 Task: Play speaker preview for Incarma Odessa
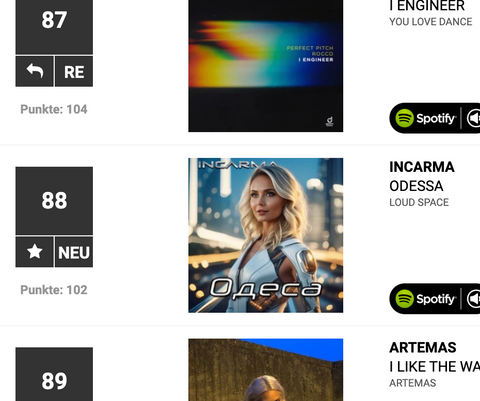(x=474, y=299)
